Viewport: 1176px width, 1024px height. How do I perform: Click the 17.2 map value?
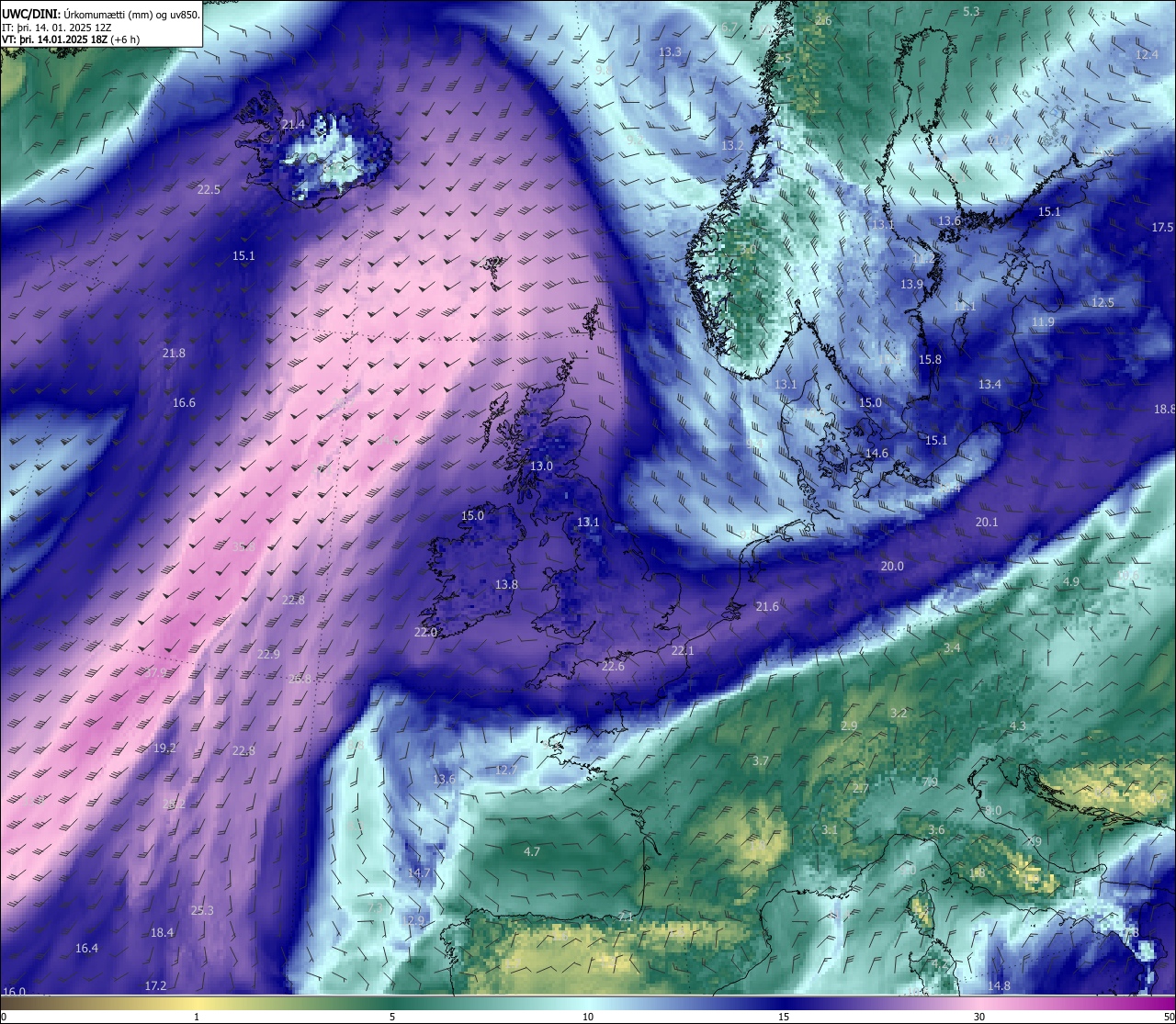tap(155, 985)
